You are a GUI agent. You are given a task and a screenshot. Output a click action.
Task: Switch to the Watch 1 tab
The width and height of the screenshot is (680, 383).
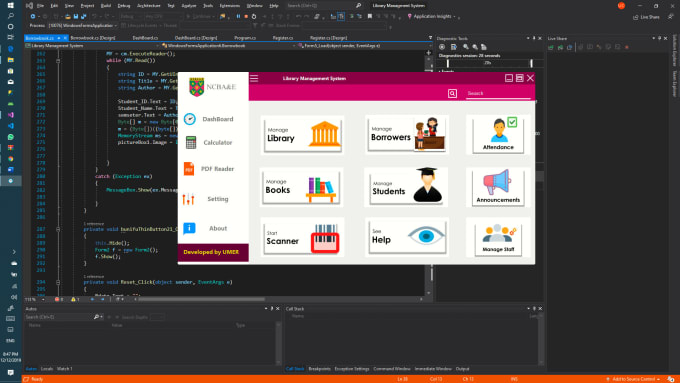[65, 369]
